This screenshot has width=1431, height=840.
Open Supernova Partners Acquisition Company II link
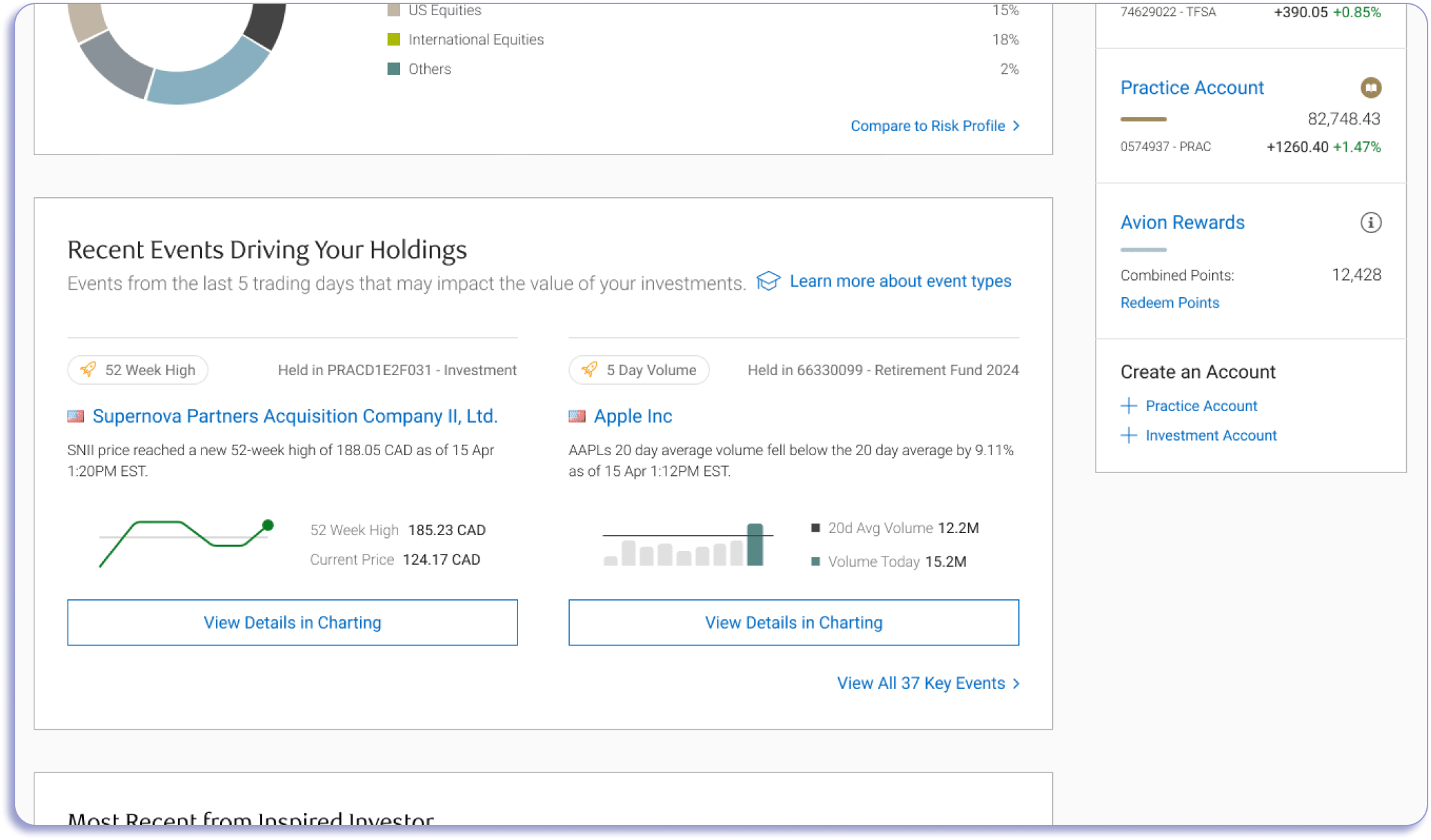pos(295,417)
